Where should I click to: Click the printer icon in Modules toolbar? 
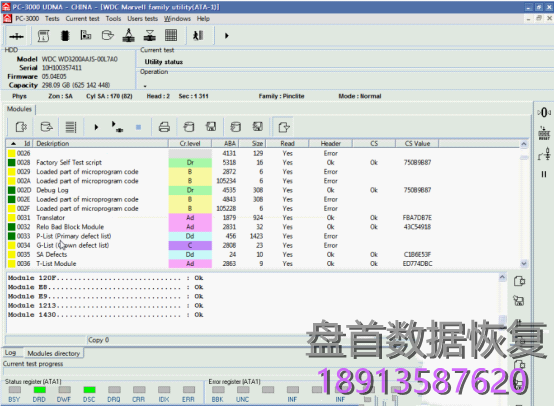point(164,127)
